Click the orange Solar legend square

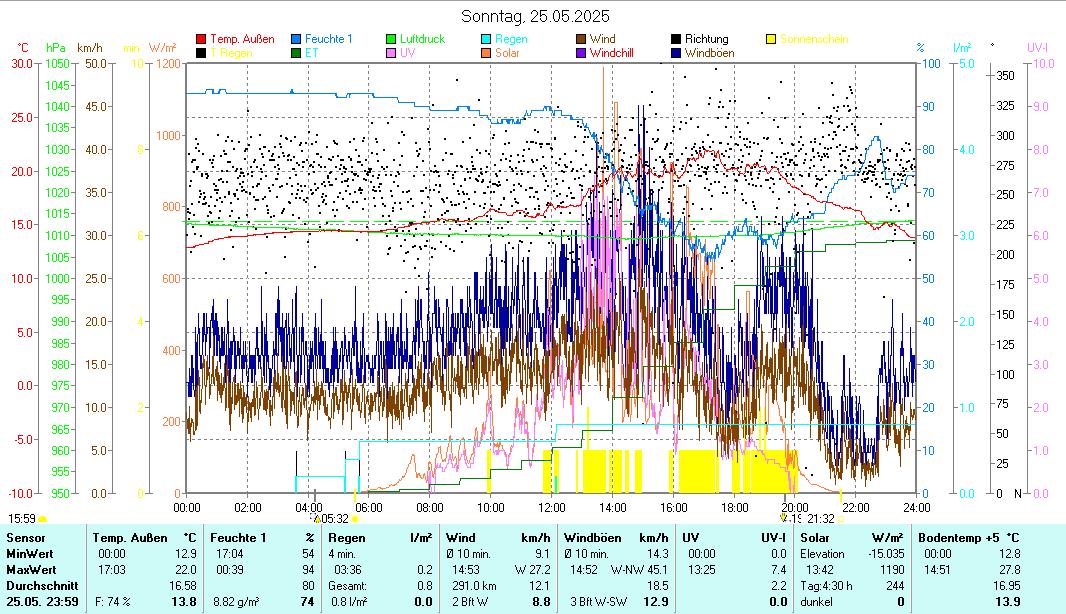tap(486, 53)
